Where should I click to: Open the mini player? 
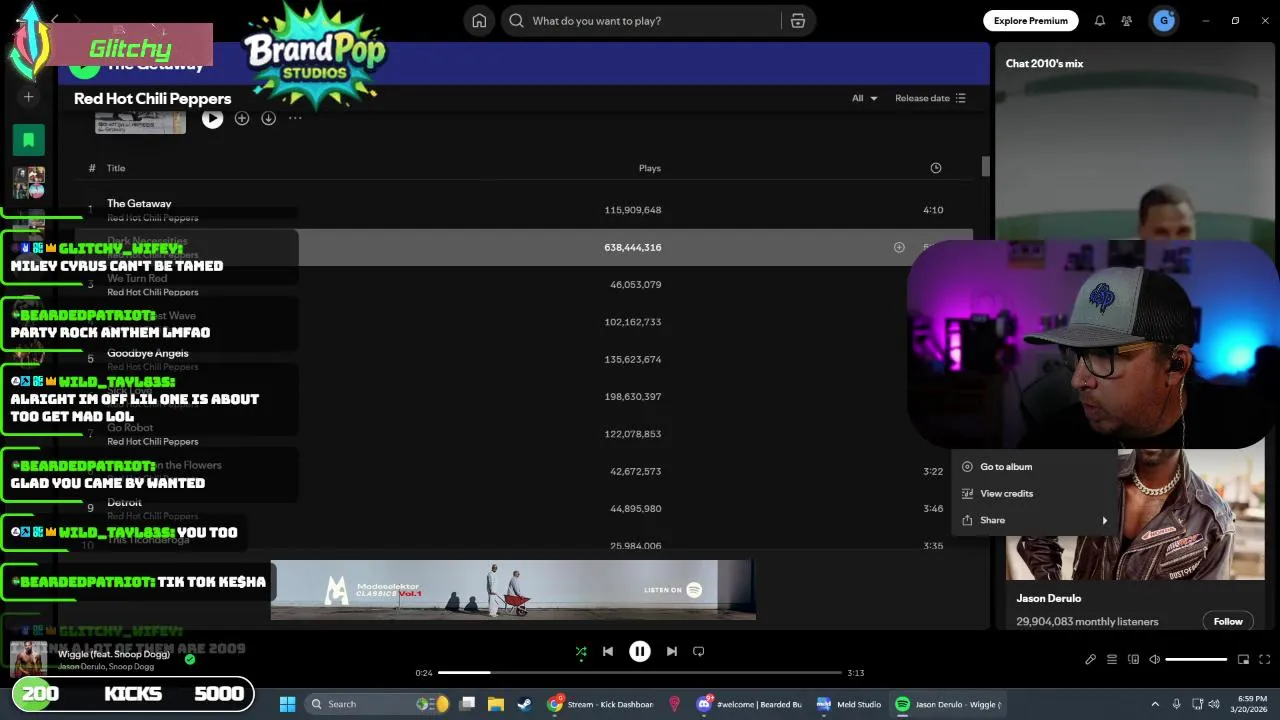[x=1243, y=659]
